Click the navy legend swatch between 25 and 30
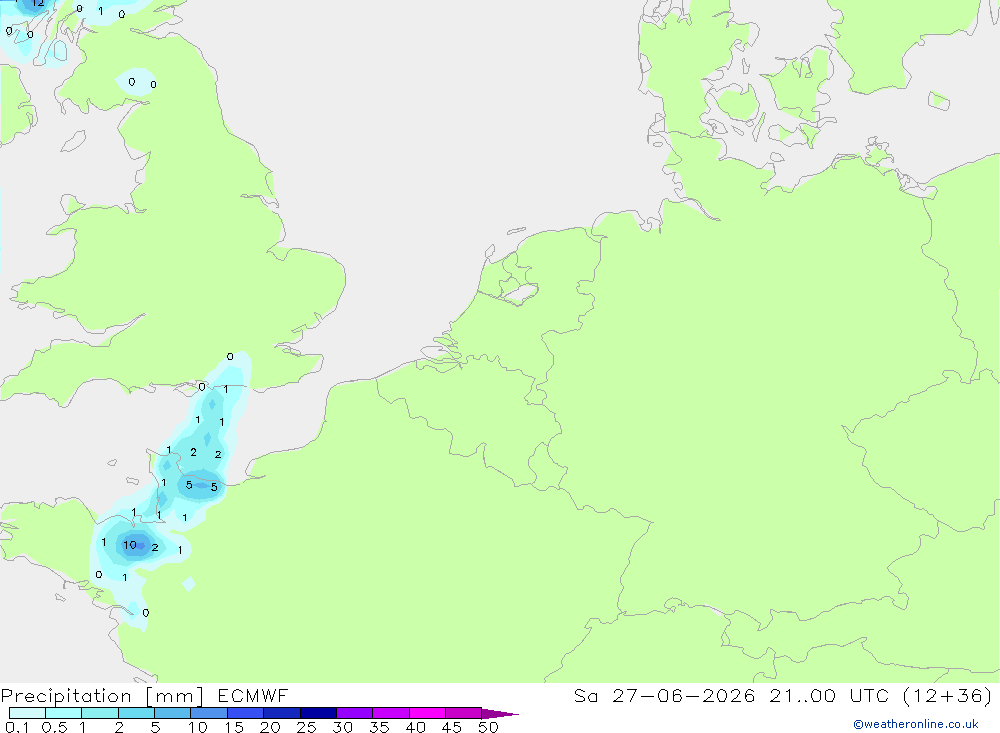The width and height of the screenshot is (1000, 733). coord(318,713)
